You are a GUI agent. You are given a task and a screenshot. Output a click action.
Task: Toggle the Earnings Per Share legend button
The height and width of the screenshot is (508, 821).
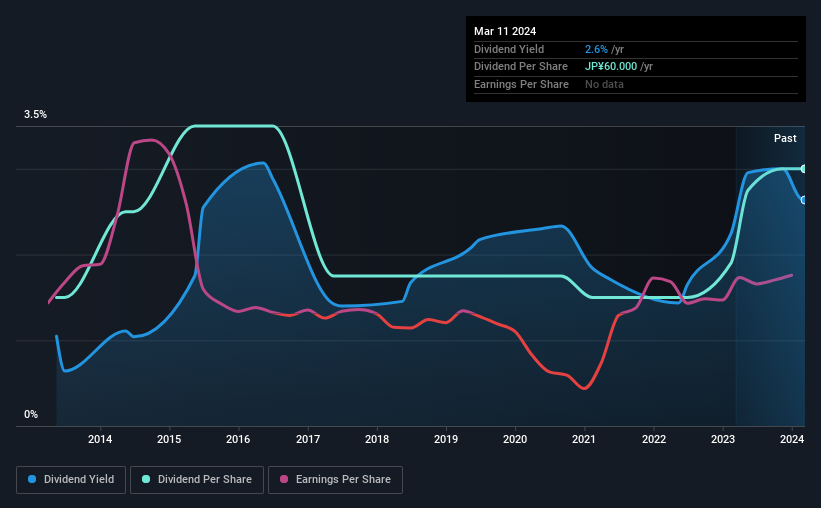pyautogui.click(x=335, y=479)
